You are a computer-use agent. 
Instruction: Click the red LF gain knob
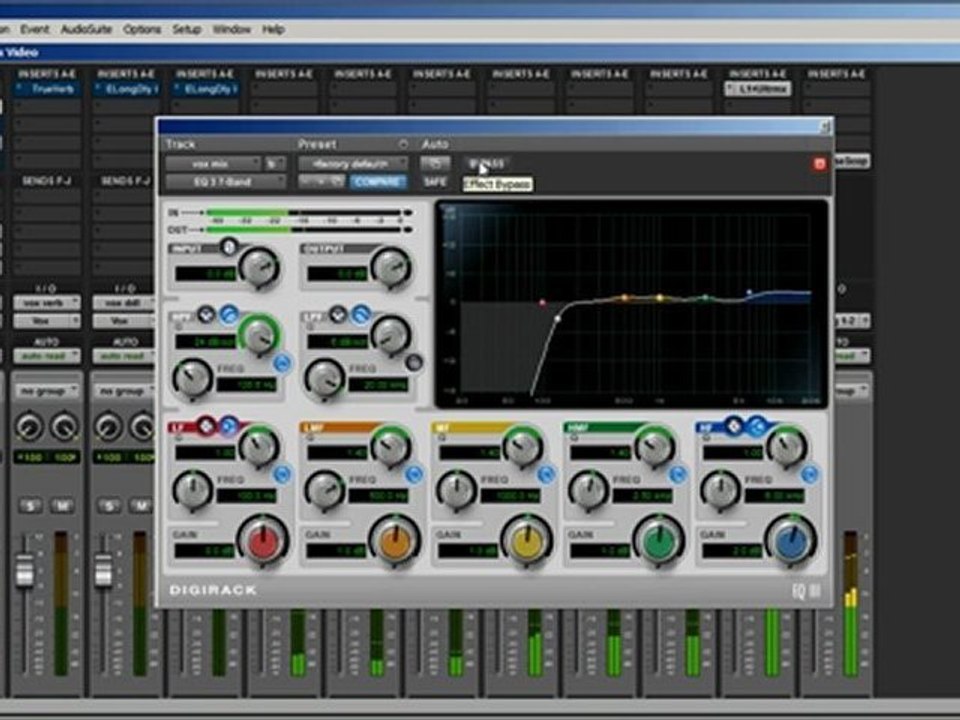pos(263,542)
